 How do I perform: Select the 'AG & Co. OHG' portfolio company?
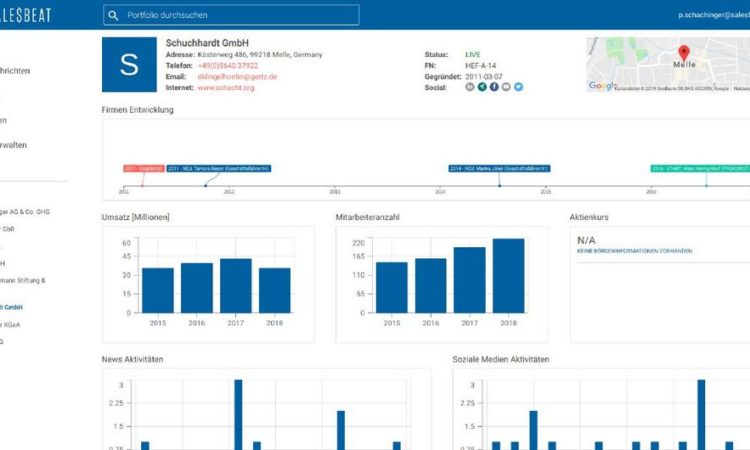point(25,212)
